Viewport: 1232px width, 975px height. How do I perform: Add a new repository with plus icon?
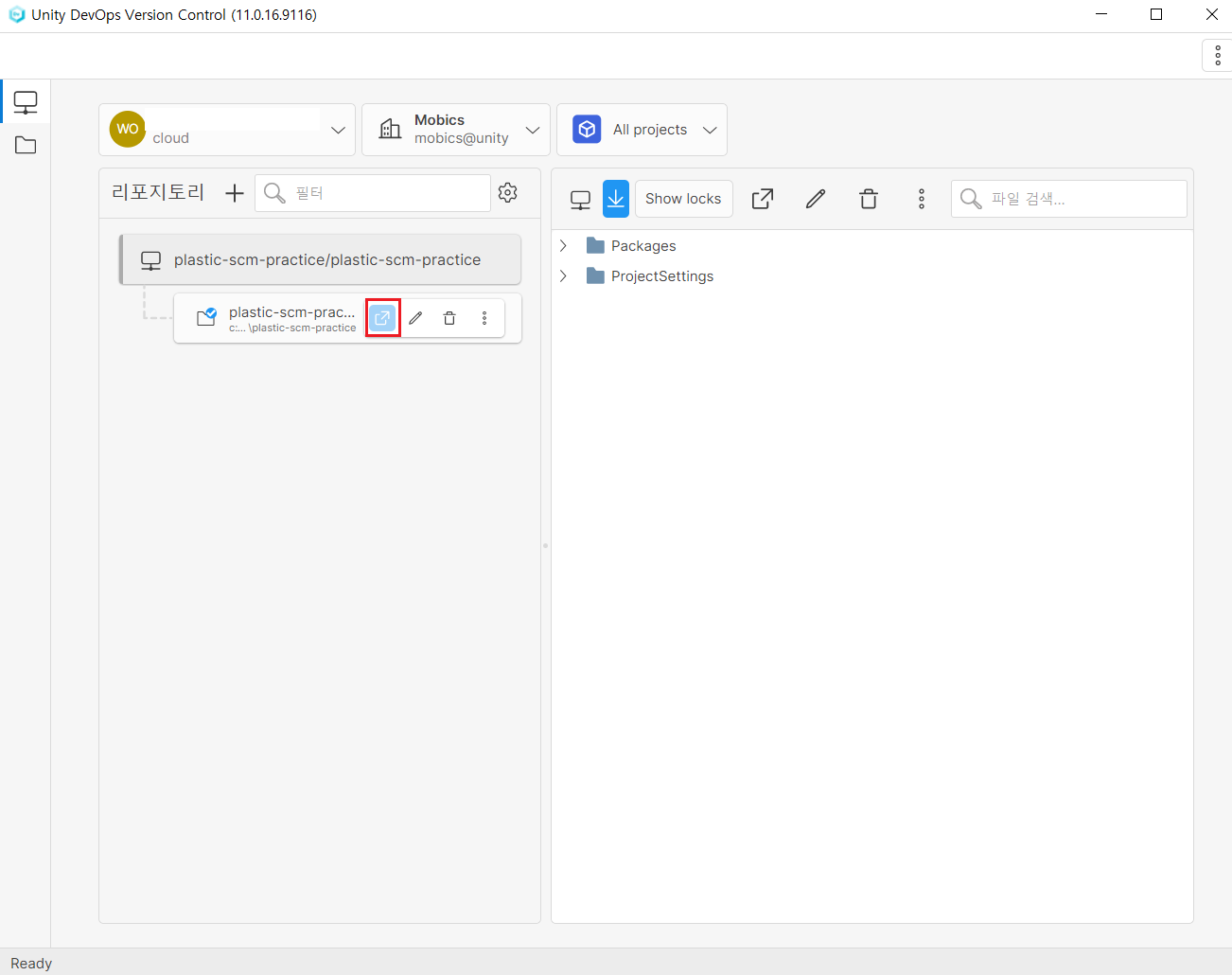coord(235,193)
